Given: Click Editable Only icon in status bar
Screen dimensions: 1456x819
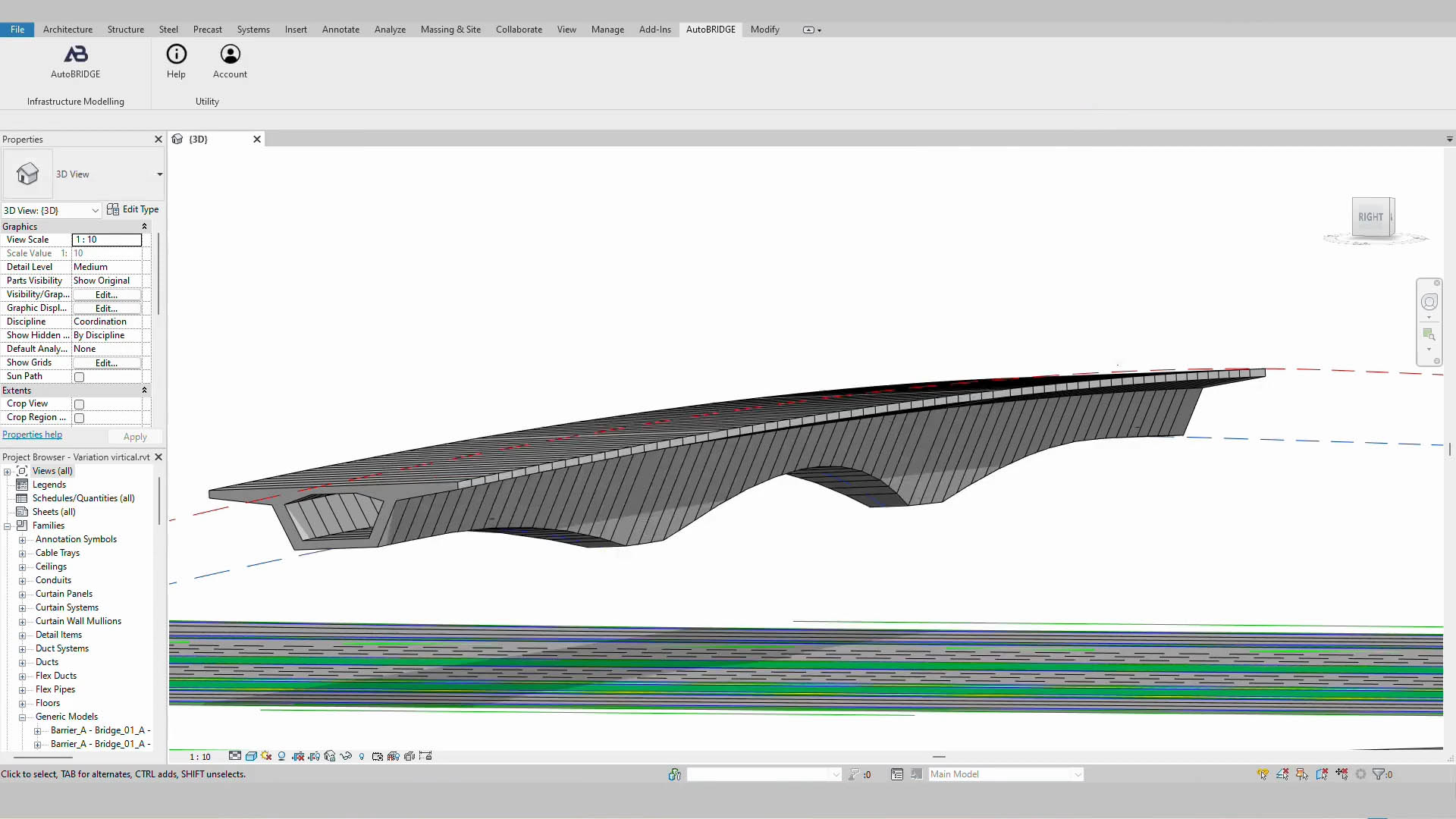Looking at the screenshot, I should click(x=855, y=774).
